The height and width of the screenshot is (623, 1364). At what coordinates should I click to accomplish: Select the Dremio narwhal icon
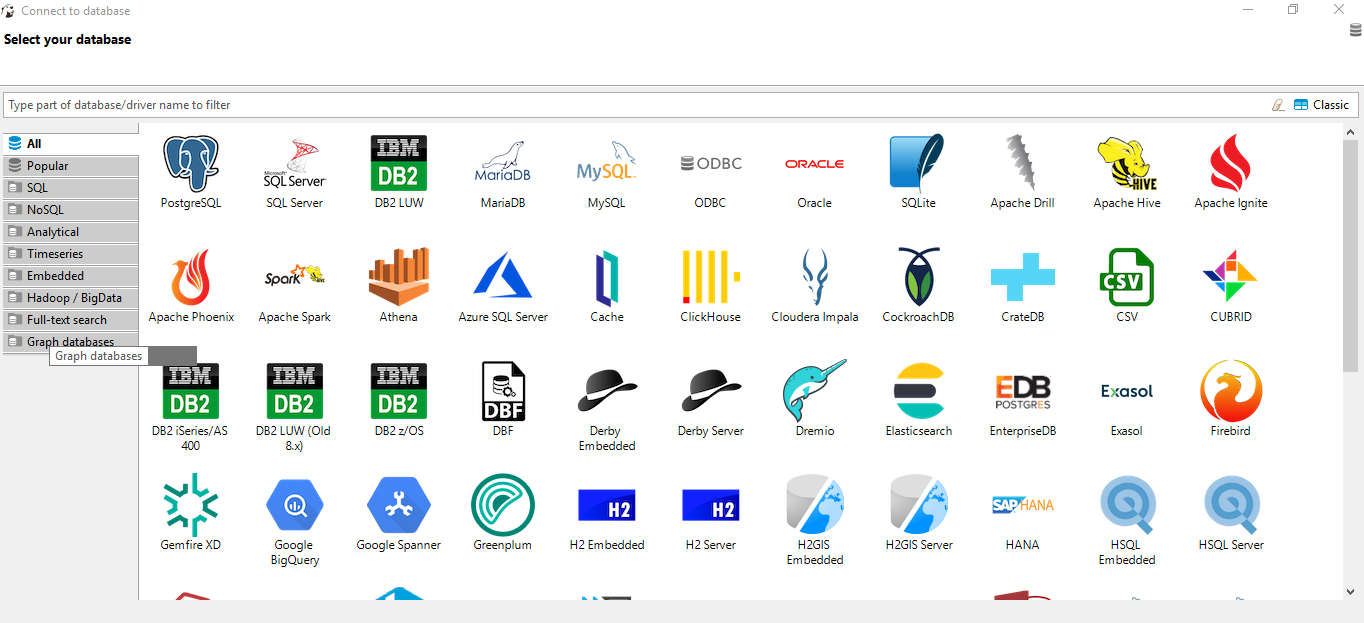pyautogui.click(x=815, y=392)
